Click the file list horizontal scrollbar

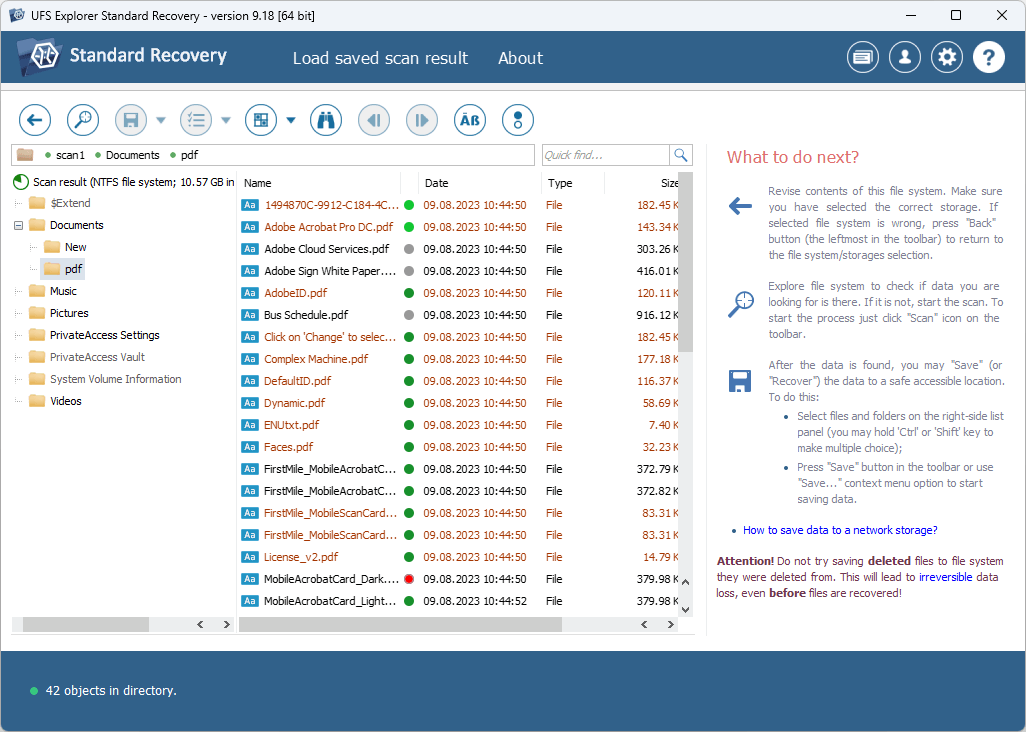(x=400, y=625)
